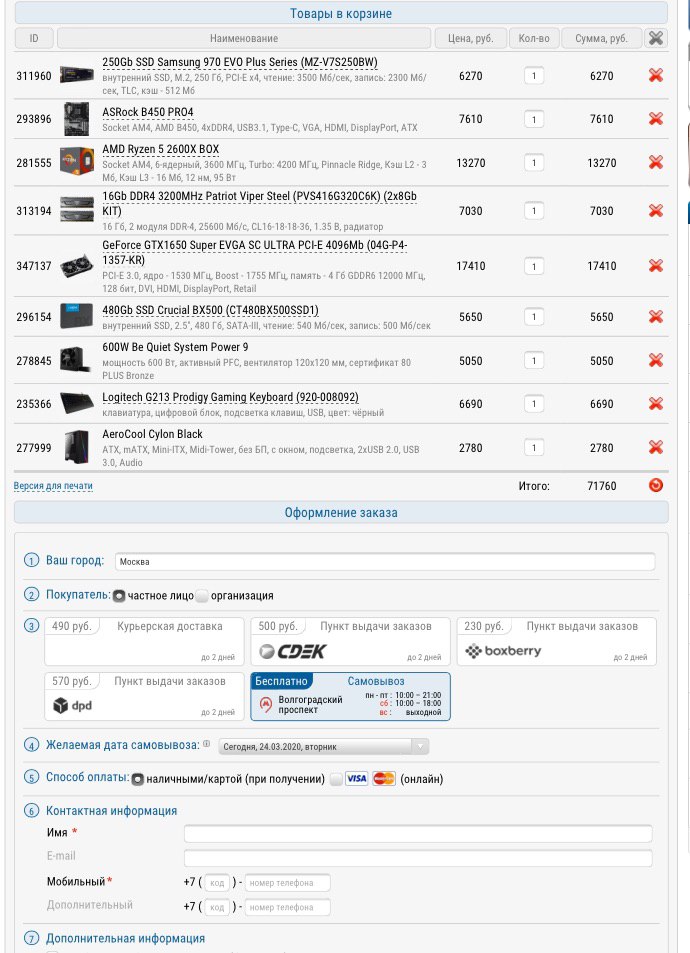This screenshot has width=690, height=953.
Task: Edit quantity field for Samsung 970 EVO SSD
Action: (x=534, y=76)
